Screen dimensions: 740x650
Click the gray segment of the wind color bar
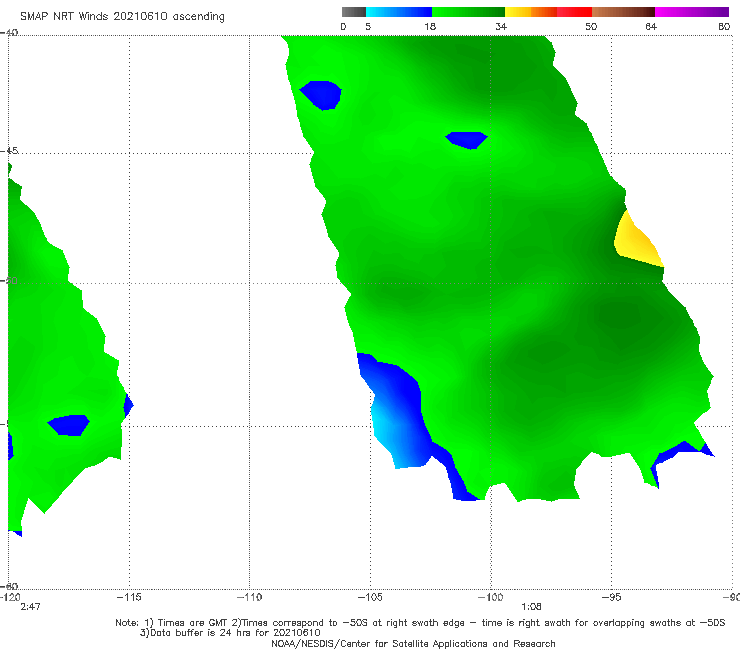[x=354, y=12]
